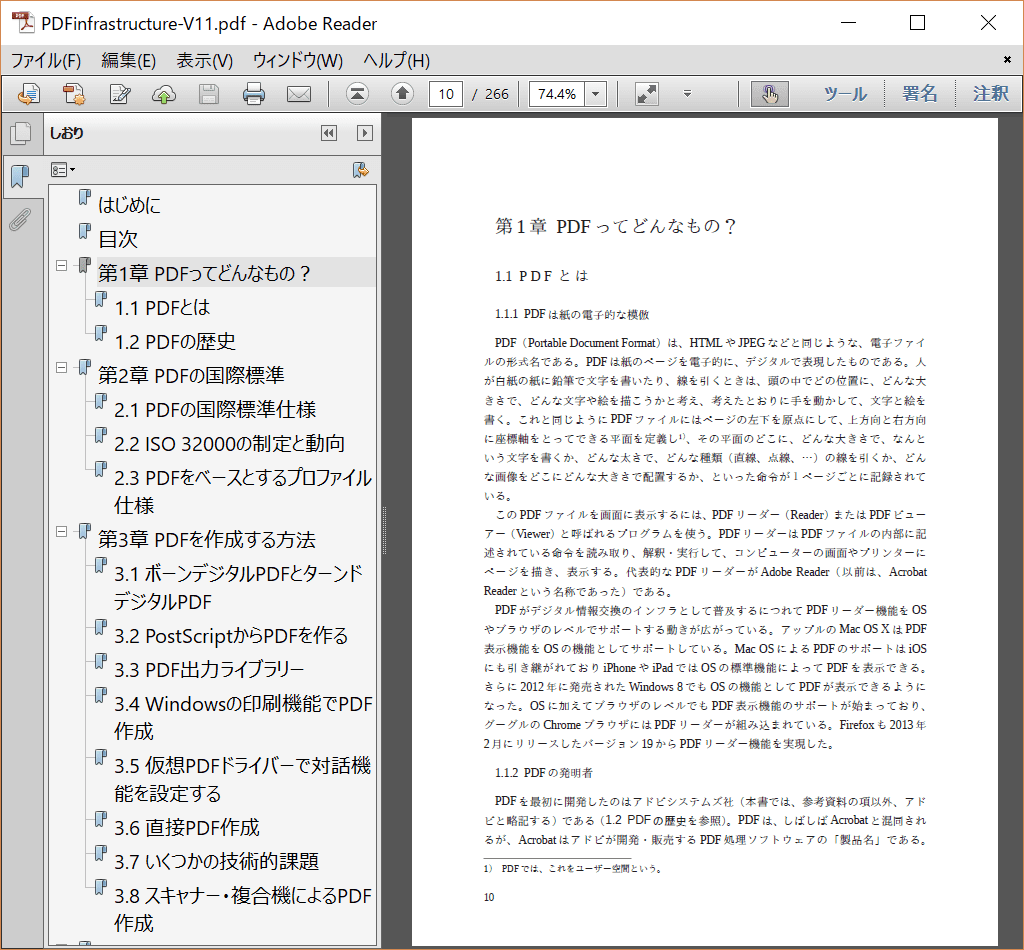Click the Send by email envelope icon
Screen dimensions: 1024x950
click(299, 94)
